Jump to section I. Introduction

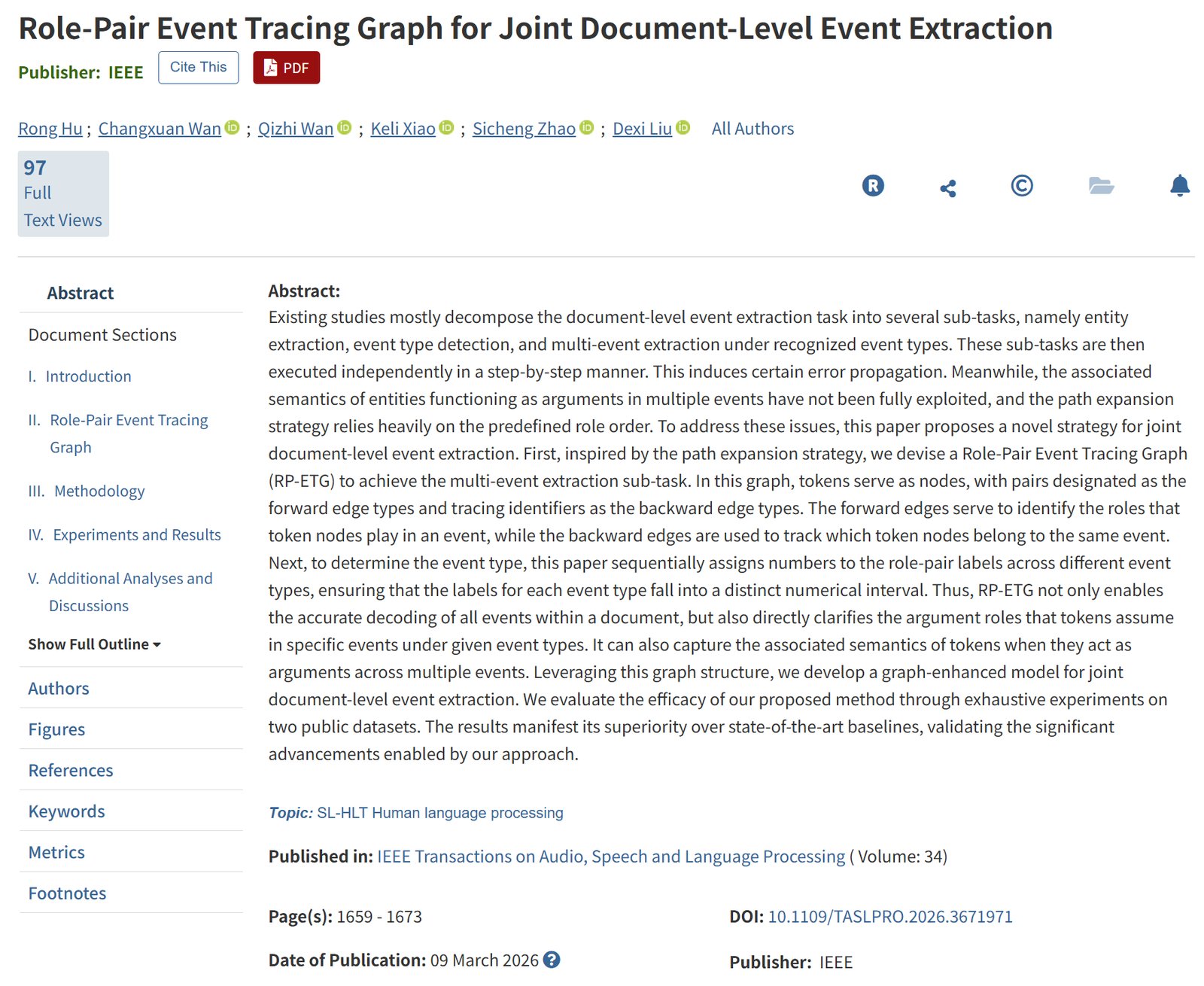[x=80, y=376]
